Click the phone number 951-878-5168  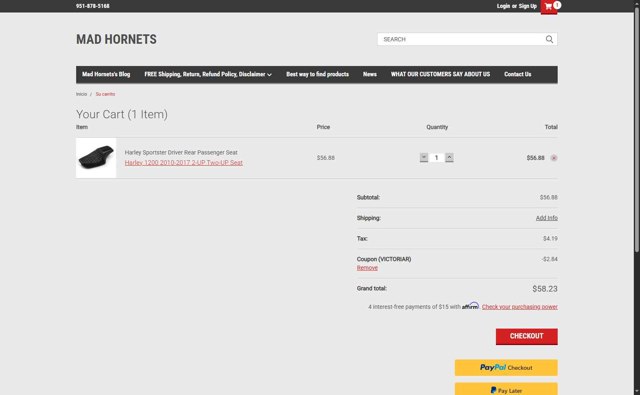tap(93, 6)
